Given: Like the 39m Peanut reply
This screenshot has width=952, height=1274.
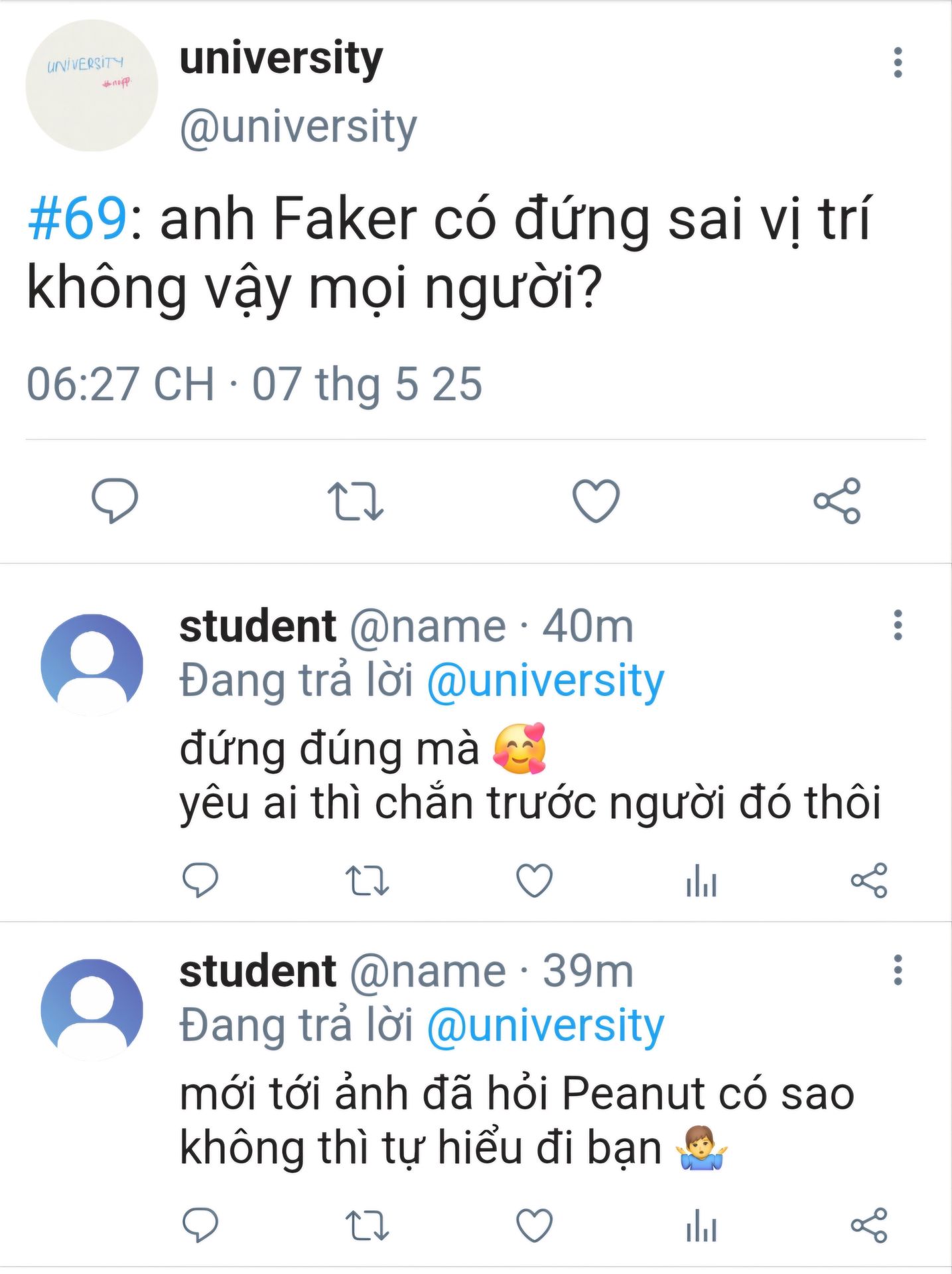Looking at the screenshot, I should point(534,1225).
